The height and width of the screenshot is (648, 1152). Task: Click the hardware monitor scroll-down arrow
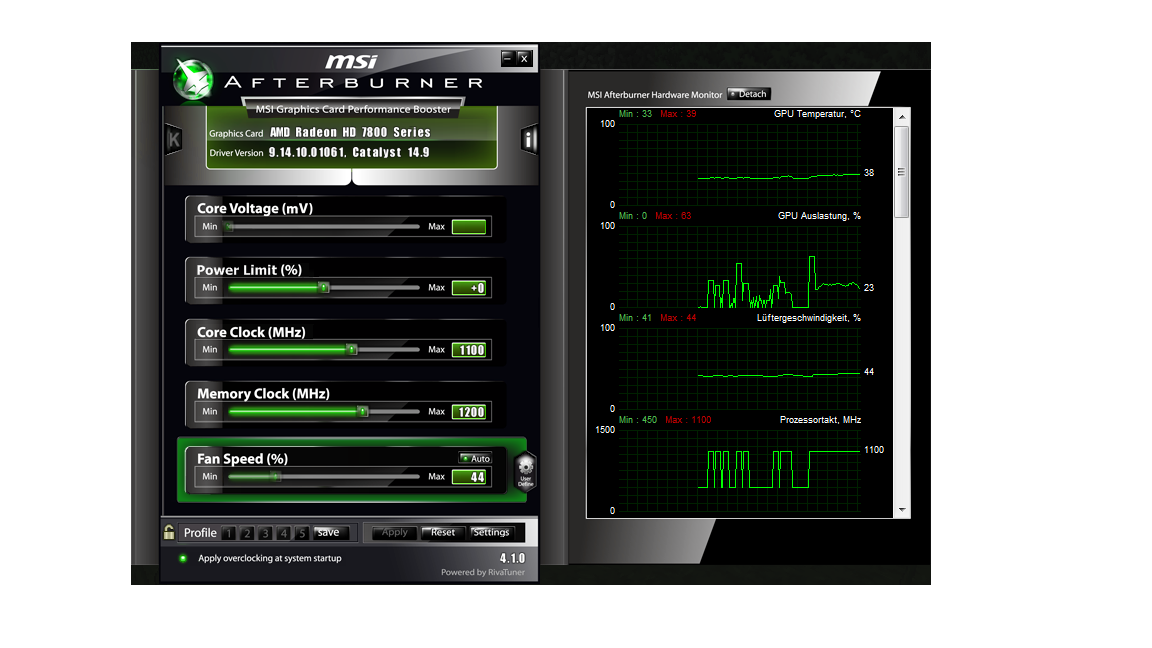click(x=902, y=510)
